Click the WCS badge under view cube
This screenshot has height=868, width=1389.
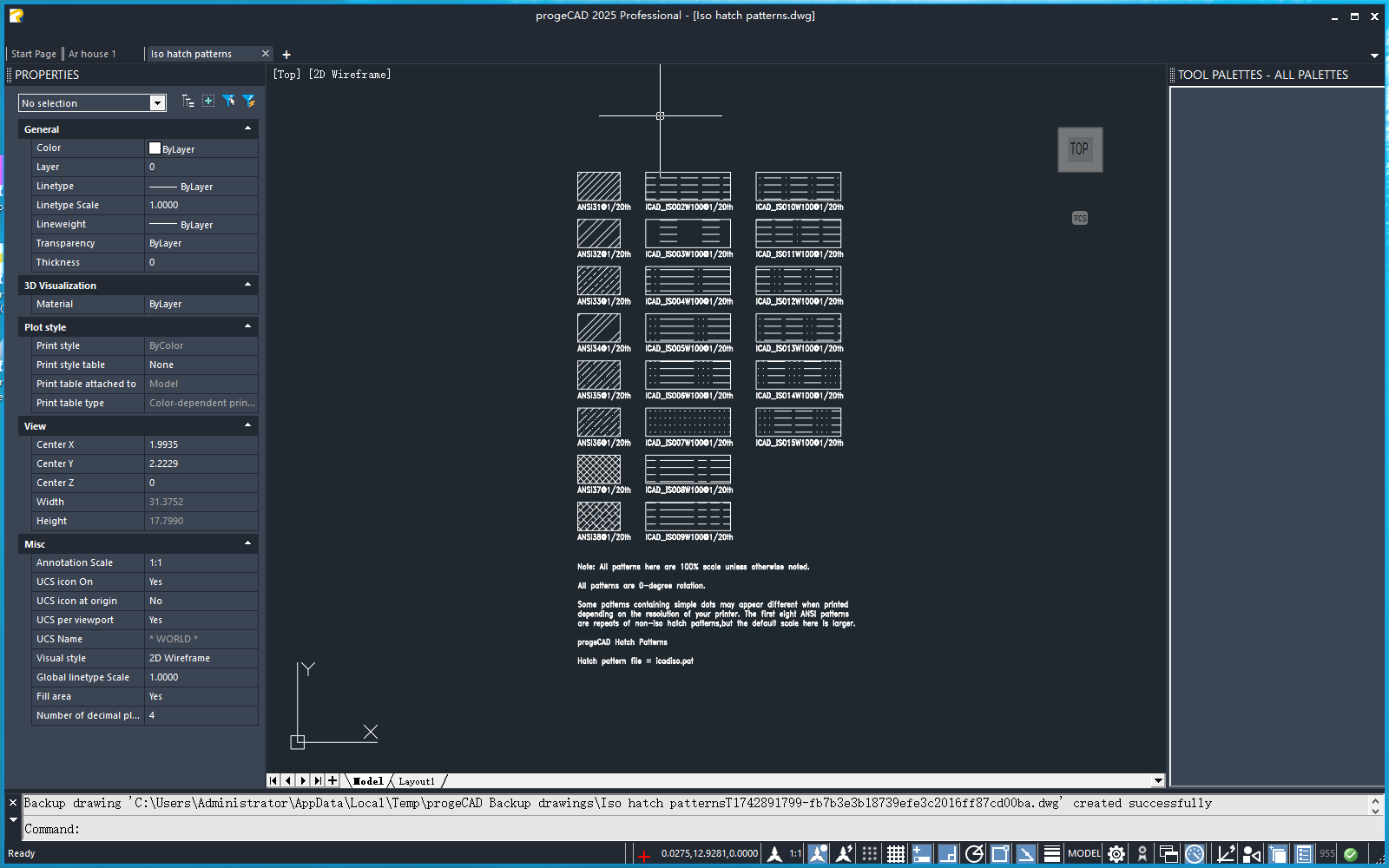1080,218
